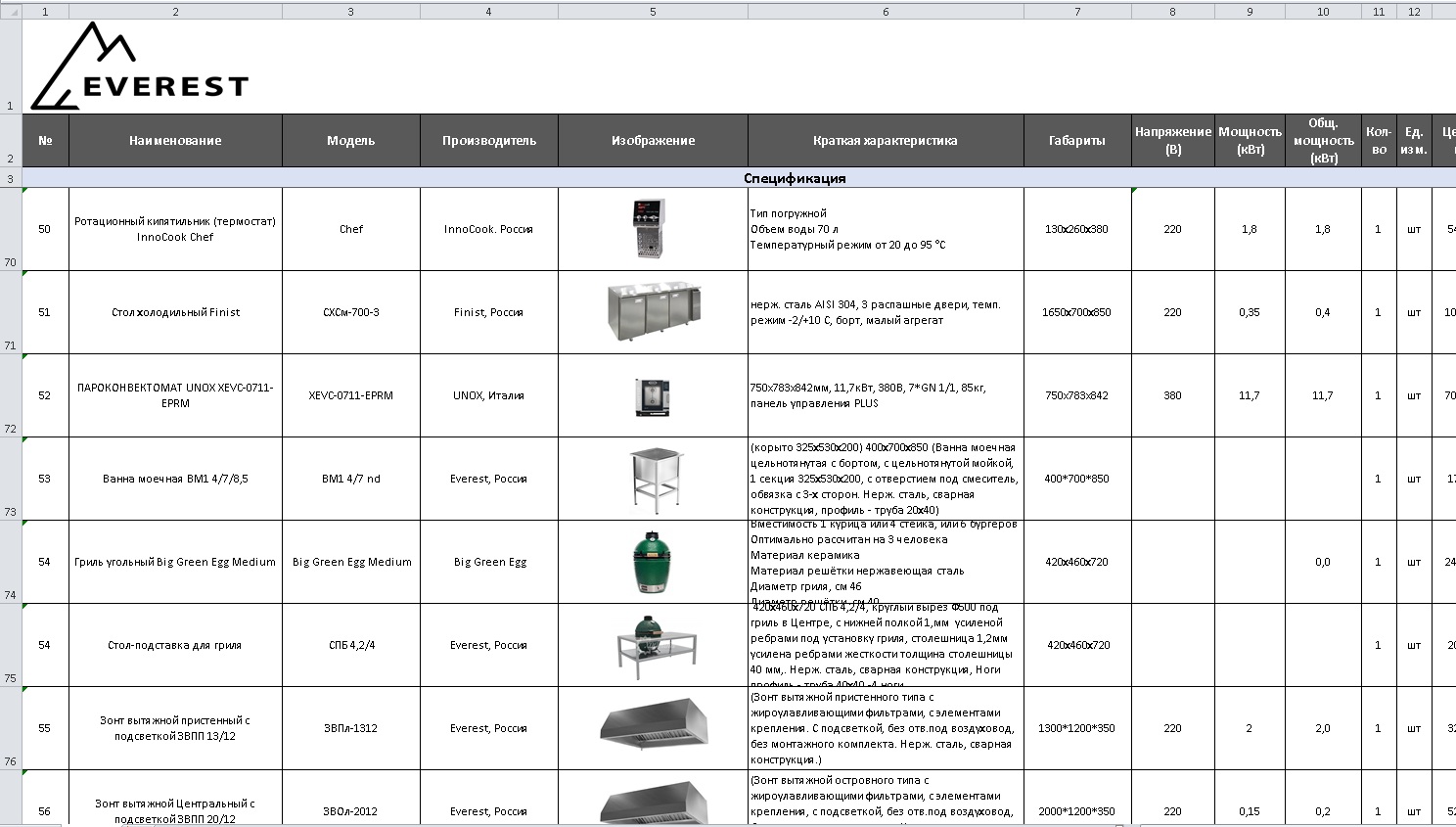The height and width of the screenshot is (827, 1456).
Task: Click the UNOX, Италия manufacturer cell
Action: pos(488,395)
